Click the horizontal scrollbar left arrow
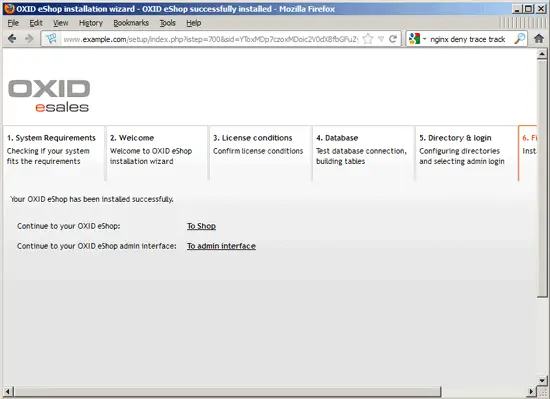Screen dimensions: 550x399 click(8, 391)
